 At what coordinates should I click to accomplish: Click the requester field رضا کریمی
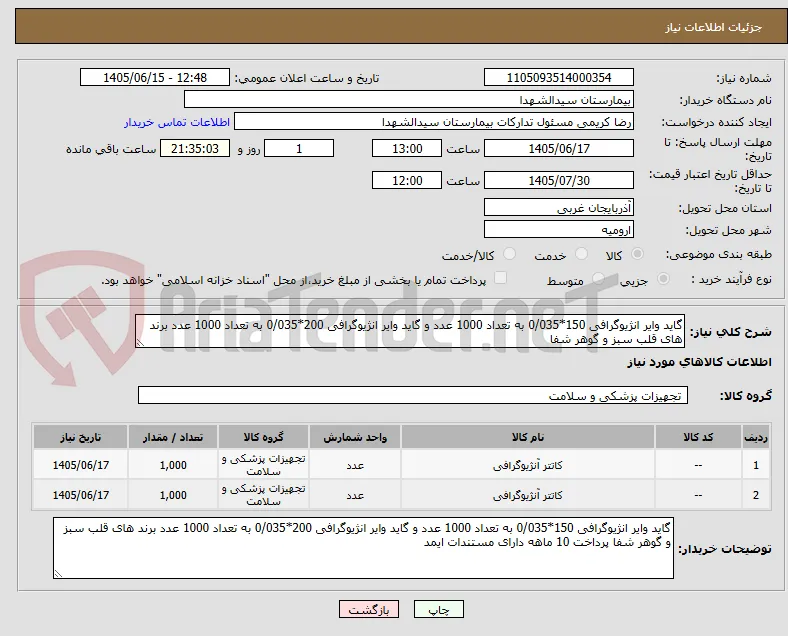pyautogui.click(x=434, y=122)
